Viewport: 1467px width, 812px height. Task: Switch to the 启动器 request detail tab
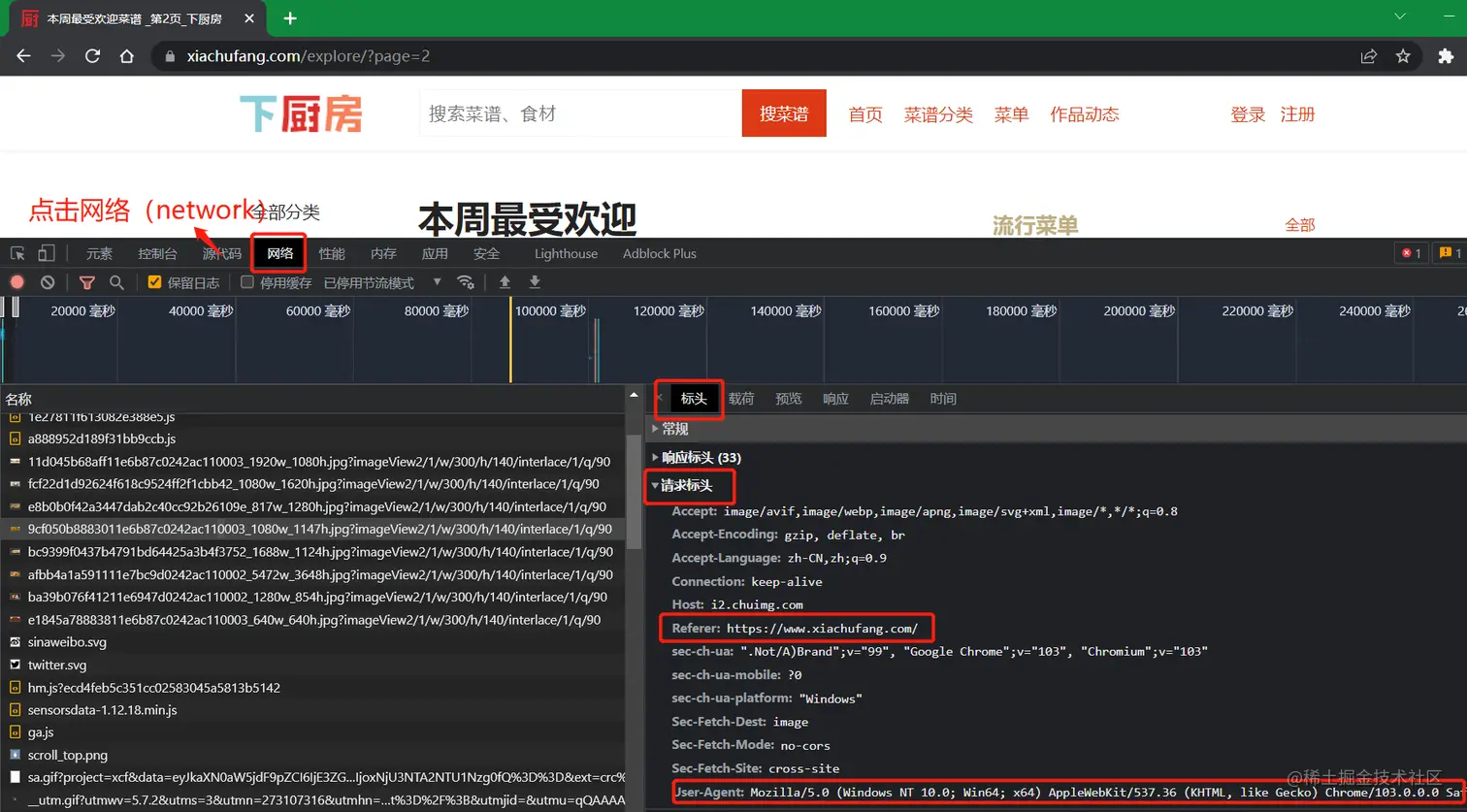pos(890,398)
